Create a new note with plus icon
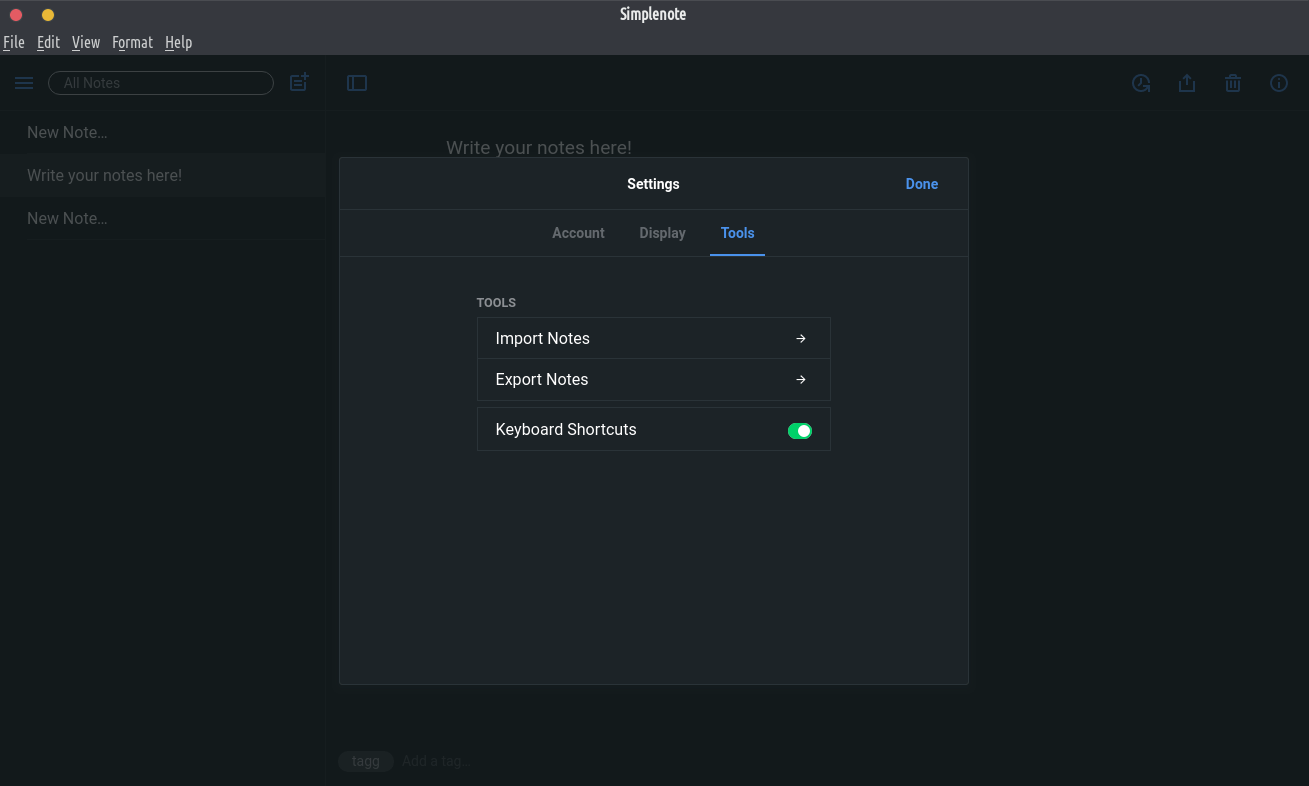Image resolution: width=1309 pixels, height=786 pixels. (299, 83)
